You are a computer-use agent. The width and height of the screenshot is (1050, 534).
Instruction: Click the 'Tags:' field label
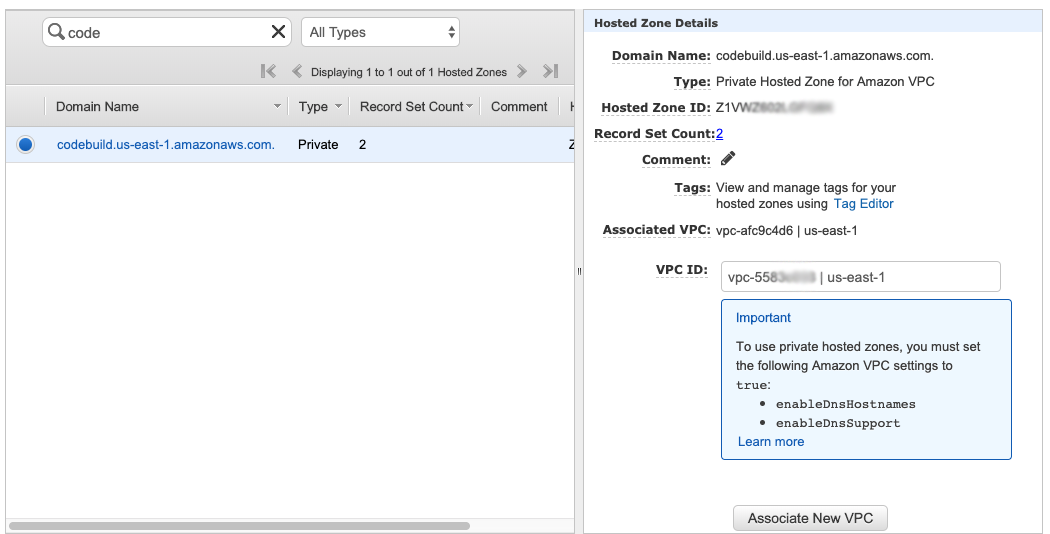coord(692,188)
